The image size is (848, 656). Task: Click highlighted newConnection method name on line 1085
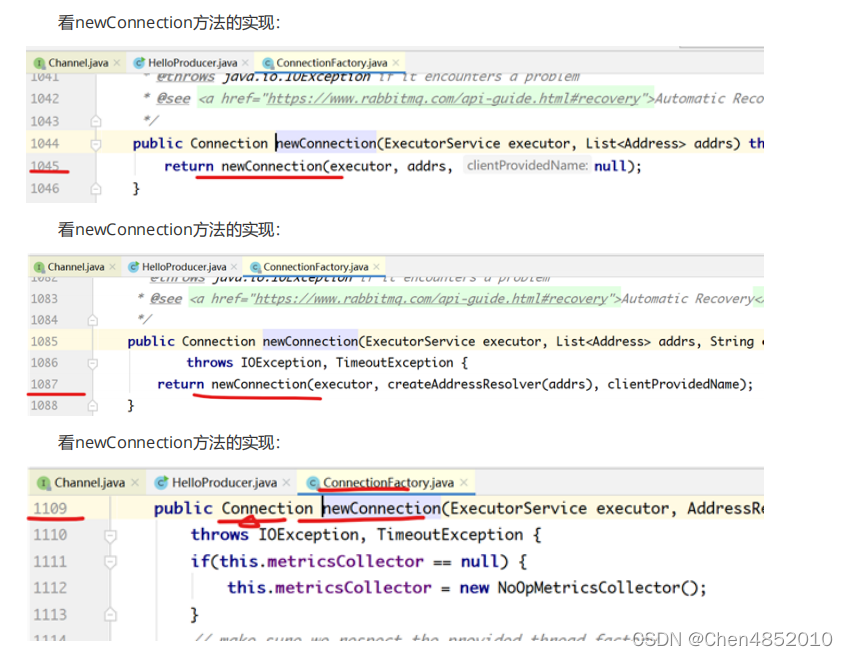pyautogui.click(x=310, y=341)
